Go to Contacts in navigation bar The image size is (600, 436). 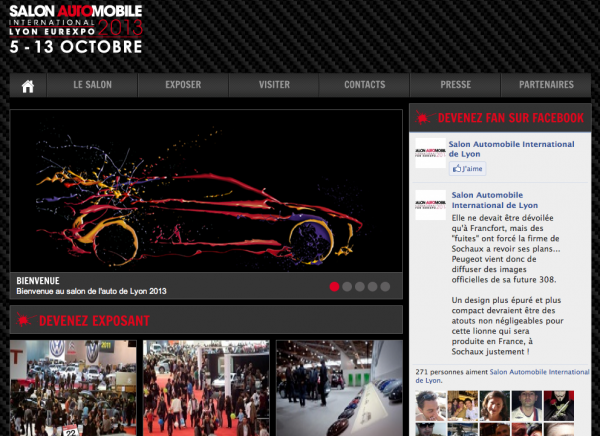point(364,86)
